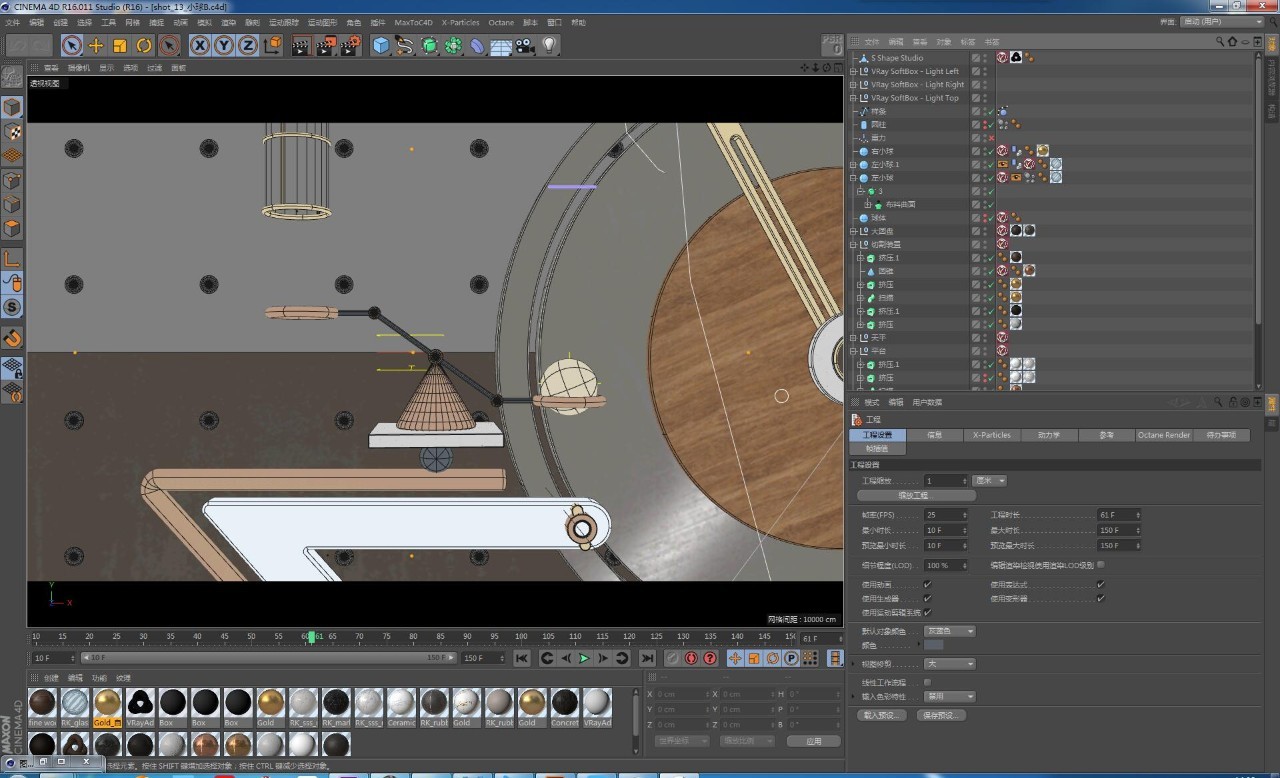This screenshot has width=1280, height=778.
Task: Click the S viewport solo icon
Action: (x=12, y=308)
